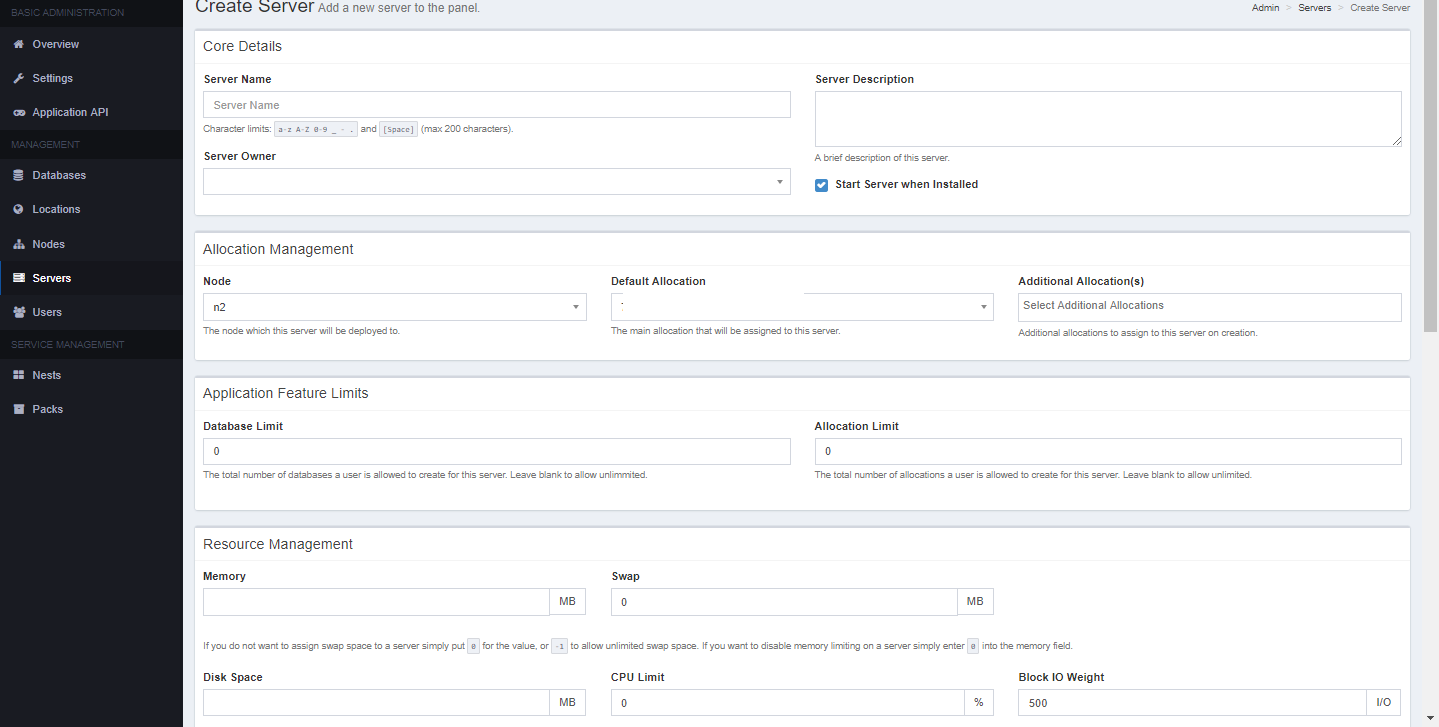Click the Nests grid icon
Viewport: 1439px width, 727px height.
[x=18, y=375]
